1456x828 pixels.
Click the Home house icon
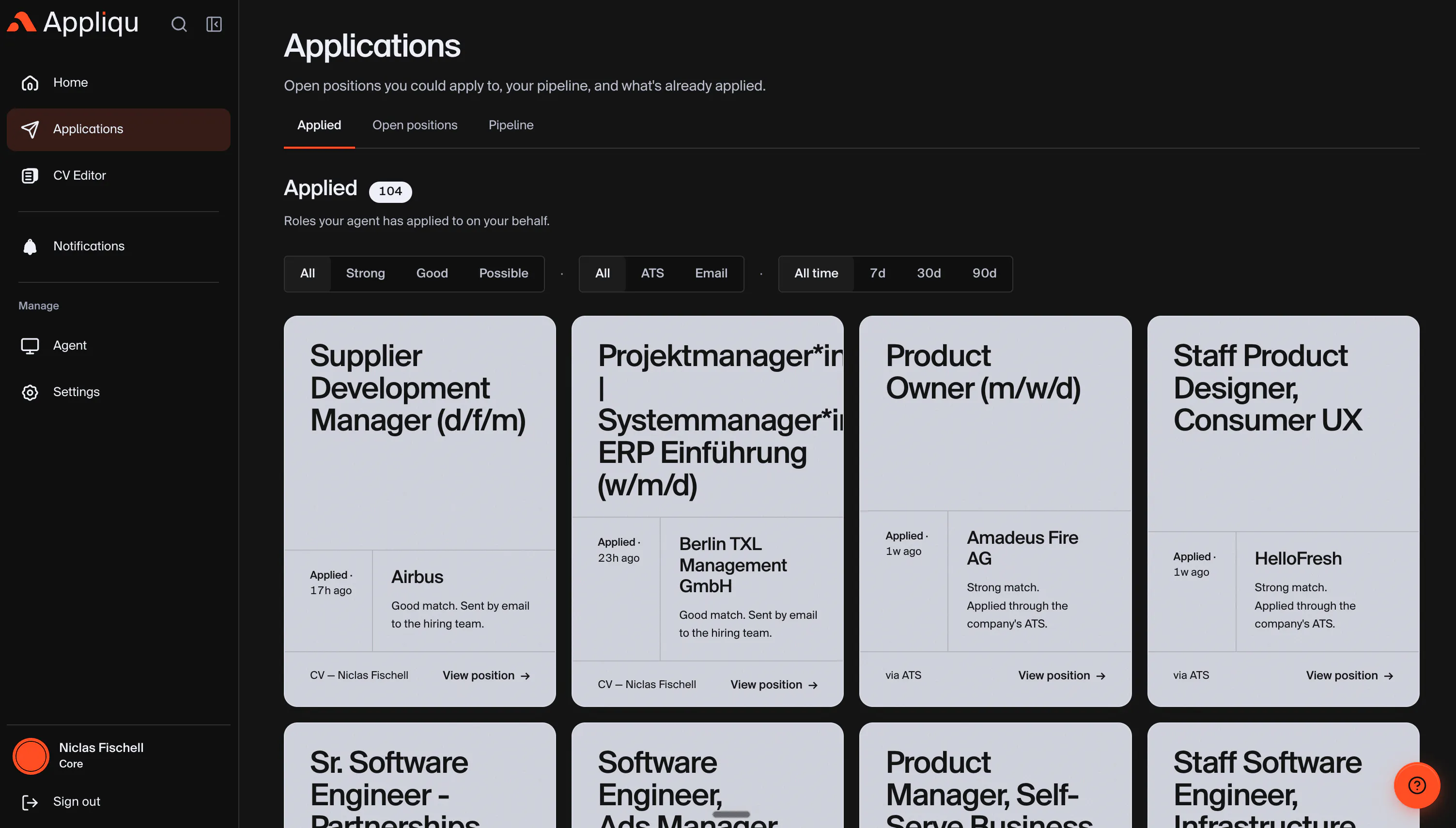pos(30,83)
